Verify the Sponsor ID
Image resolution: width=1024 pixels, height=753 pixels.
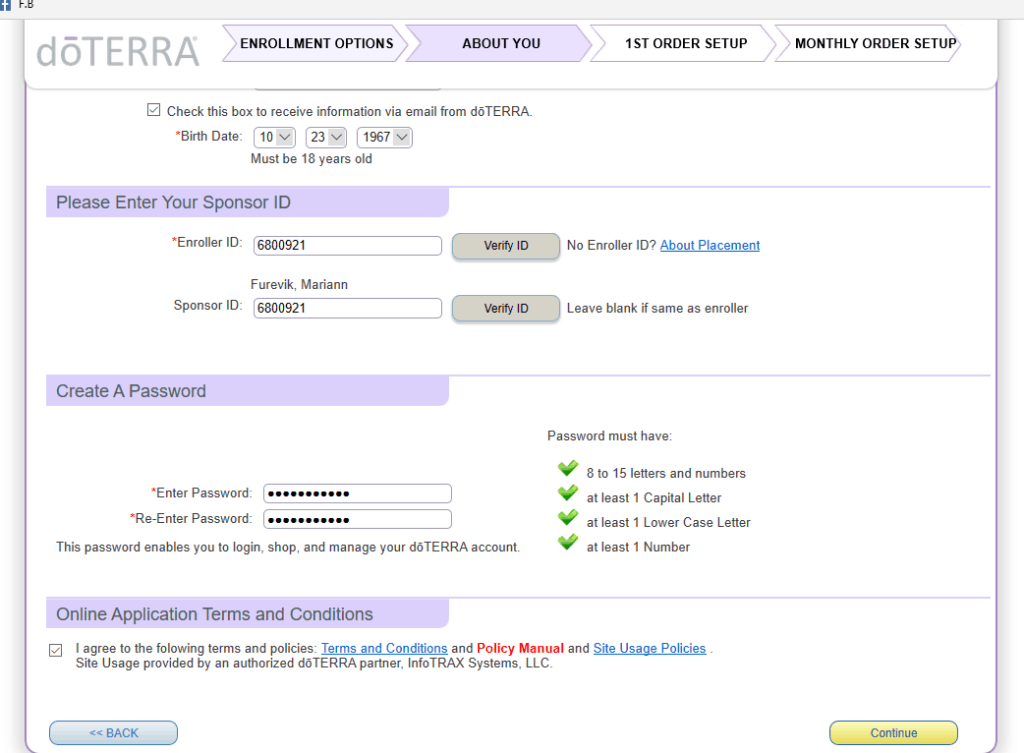505,308
